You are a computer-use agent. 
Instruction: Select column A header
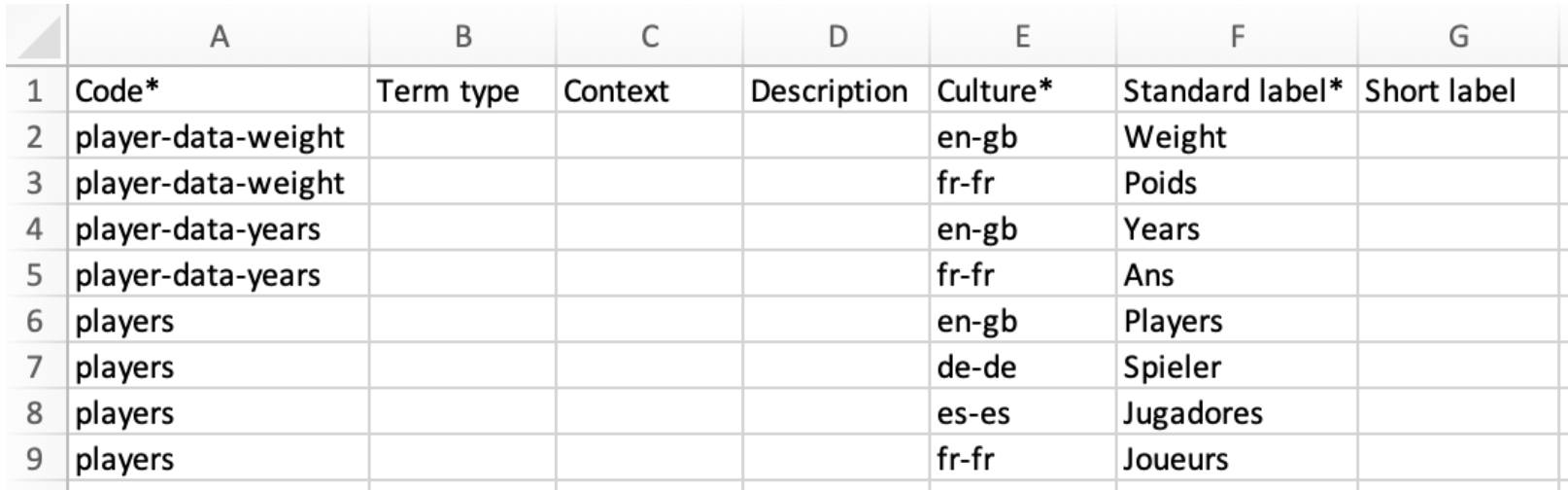point(219,37)
